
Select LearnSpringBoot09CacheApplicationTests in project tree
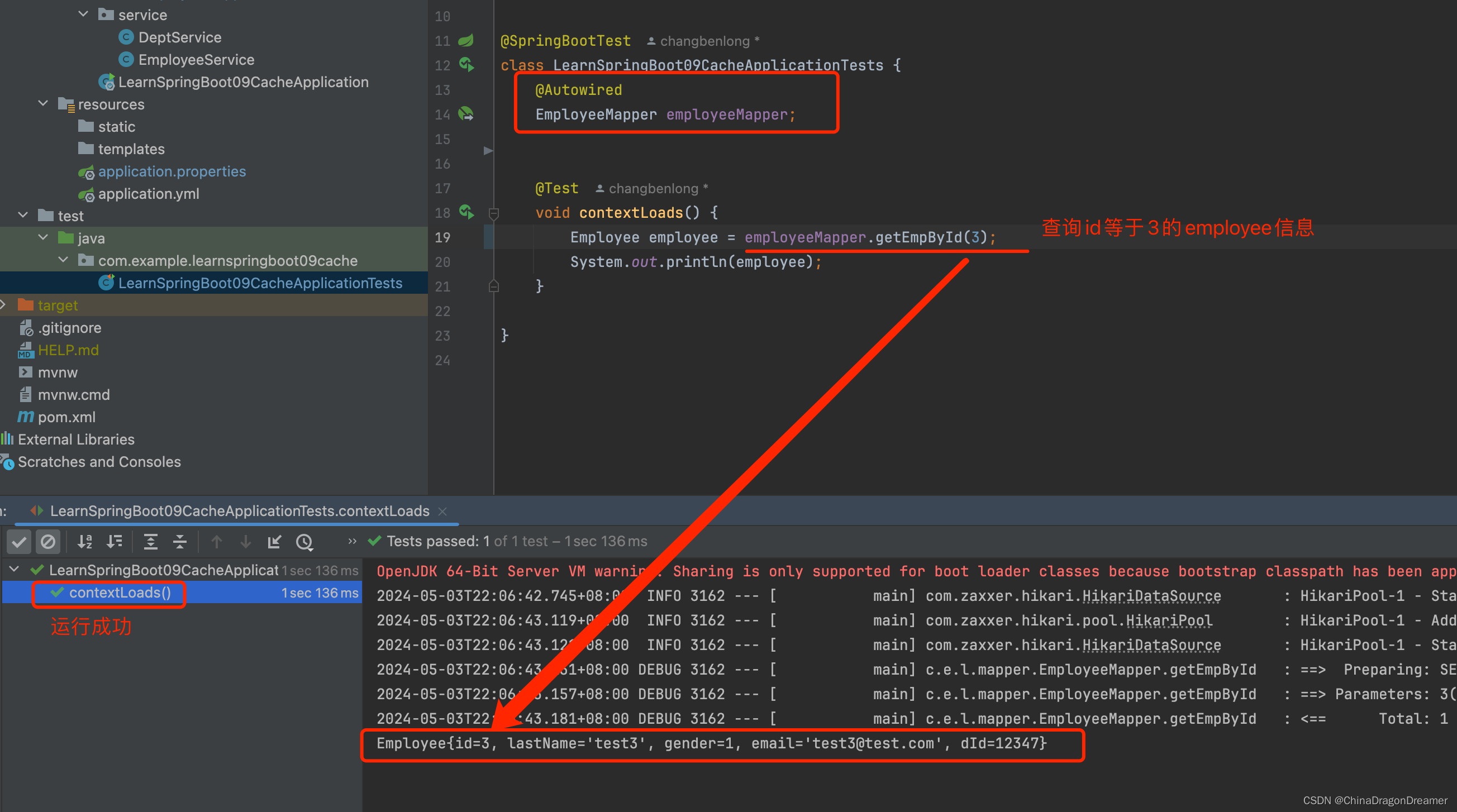(x=260, y=283)
